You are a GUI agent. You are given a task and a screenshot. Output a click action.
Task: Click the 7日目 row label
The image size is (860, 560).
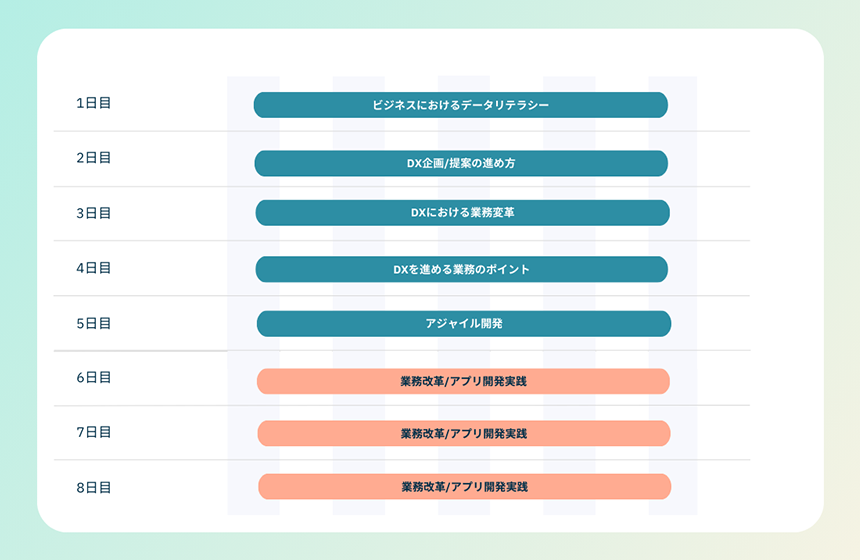93,432
